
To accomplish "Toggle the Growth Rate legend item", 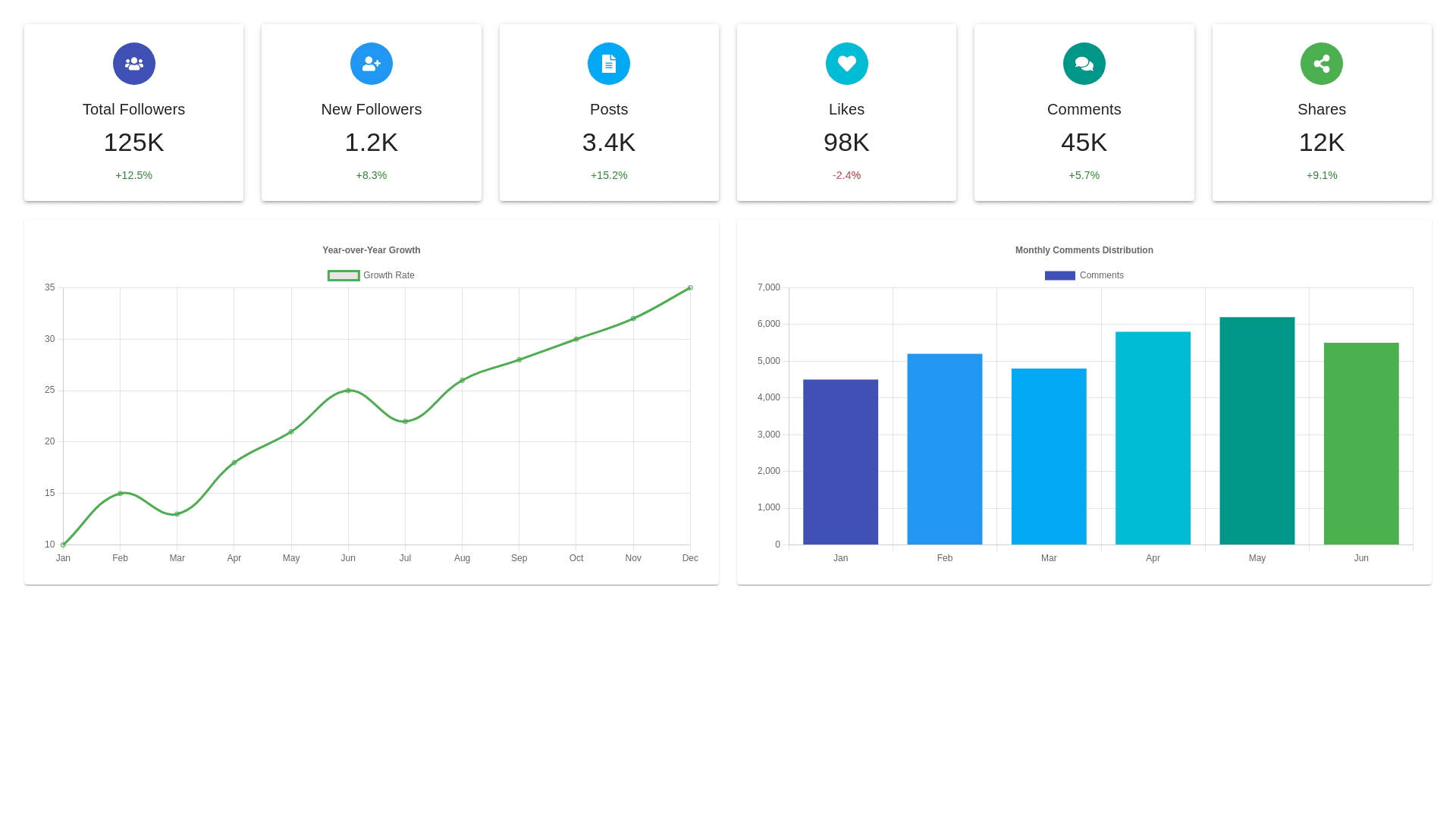I will click(x=371, y=275).
